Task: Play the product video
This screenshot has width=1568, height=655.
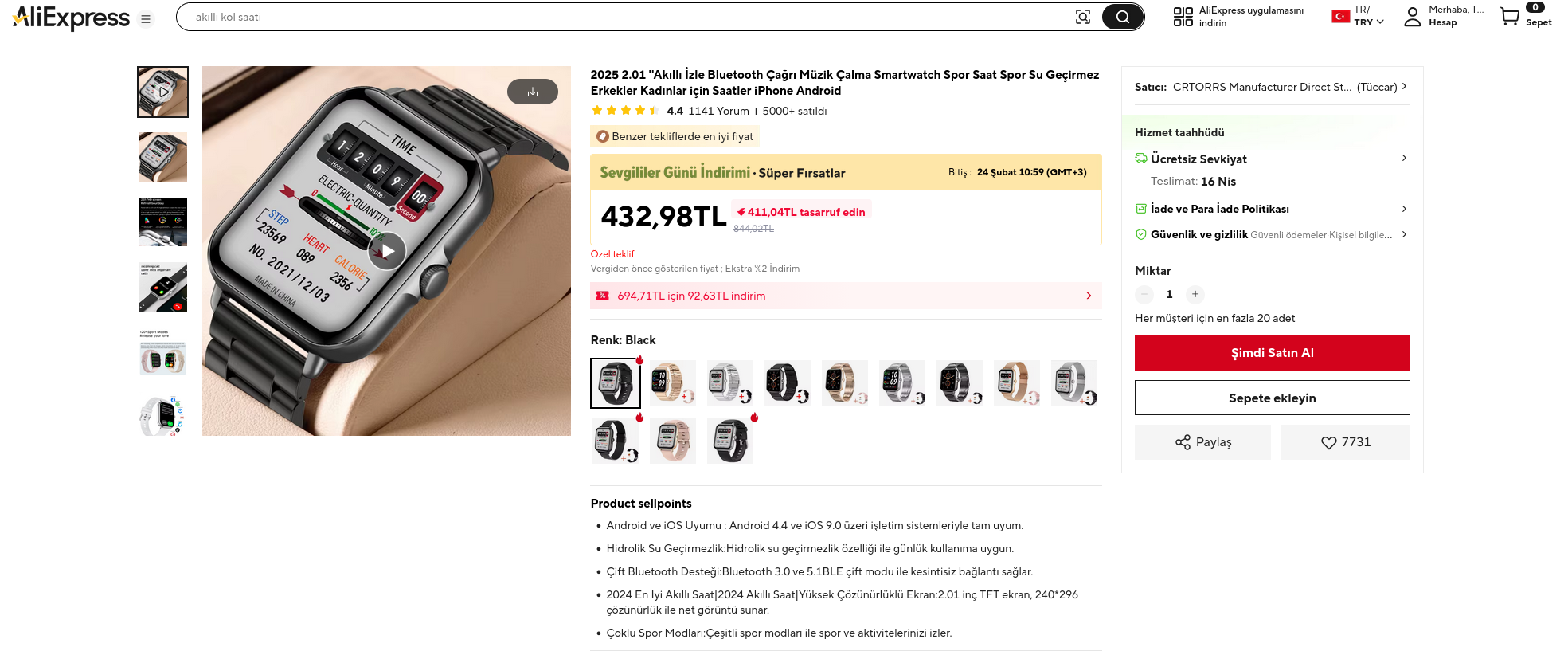Action: 387,251
